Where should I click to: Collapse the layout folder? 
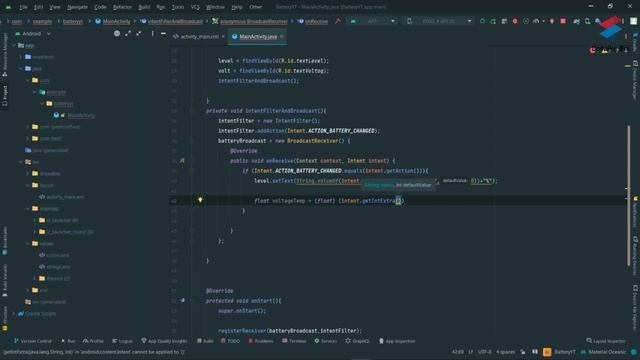[28, 185]
